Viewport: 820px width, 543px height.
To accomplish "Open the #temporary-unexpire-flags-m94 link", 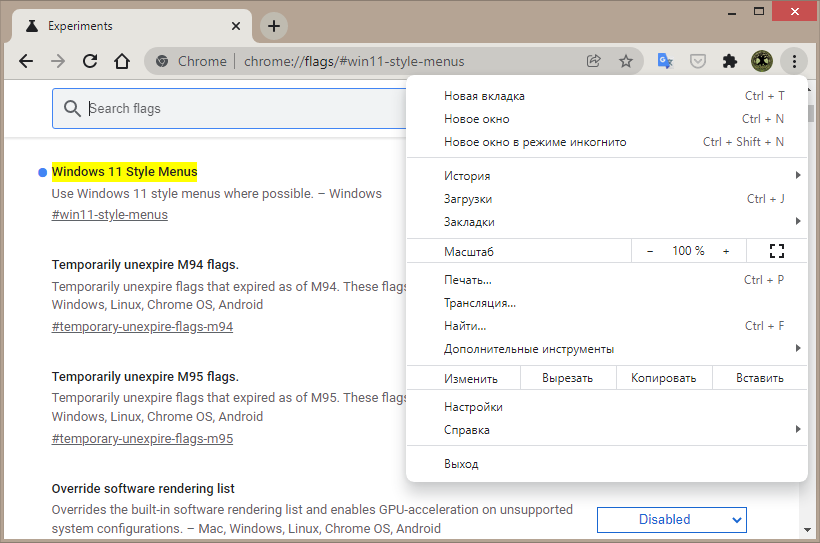I will (x=142, y=327).
